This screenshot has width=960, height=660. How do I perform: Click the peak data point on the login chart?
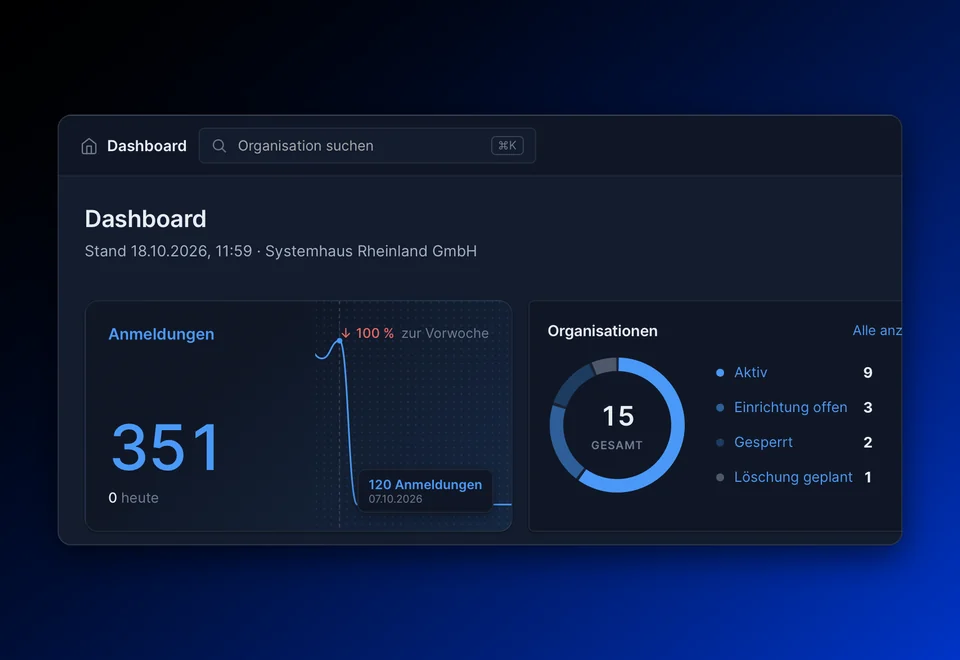(x=340, y=340)
